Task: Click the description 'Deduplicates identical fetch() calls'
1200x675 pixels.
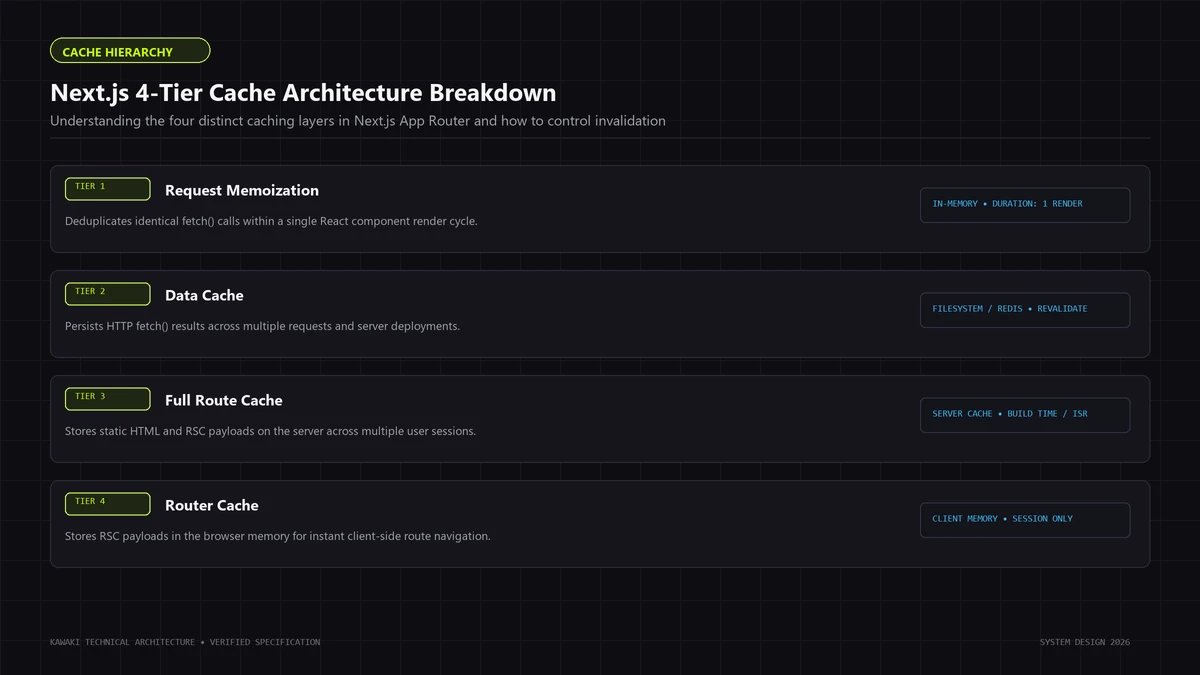Action: tap(271, 221)
